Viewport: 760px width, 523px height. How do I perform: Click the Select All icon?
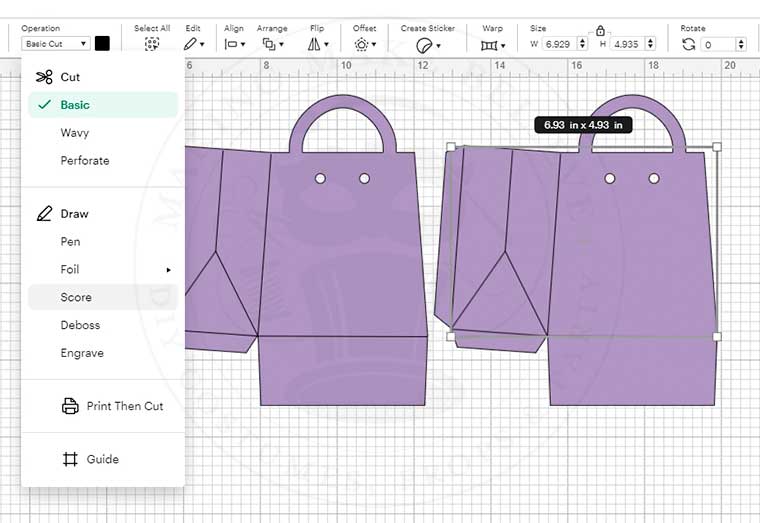tap(152, 44)
